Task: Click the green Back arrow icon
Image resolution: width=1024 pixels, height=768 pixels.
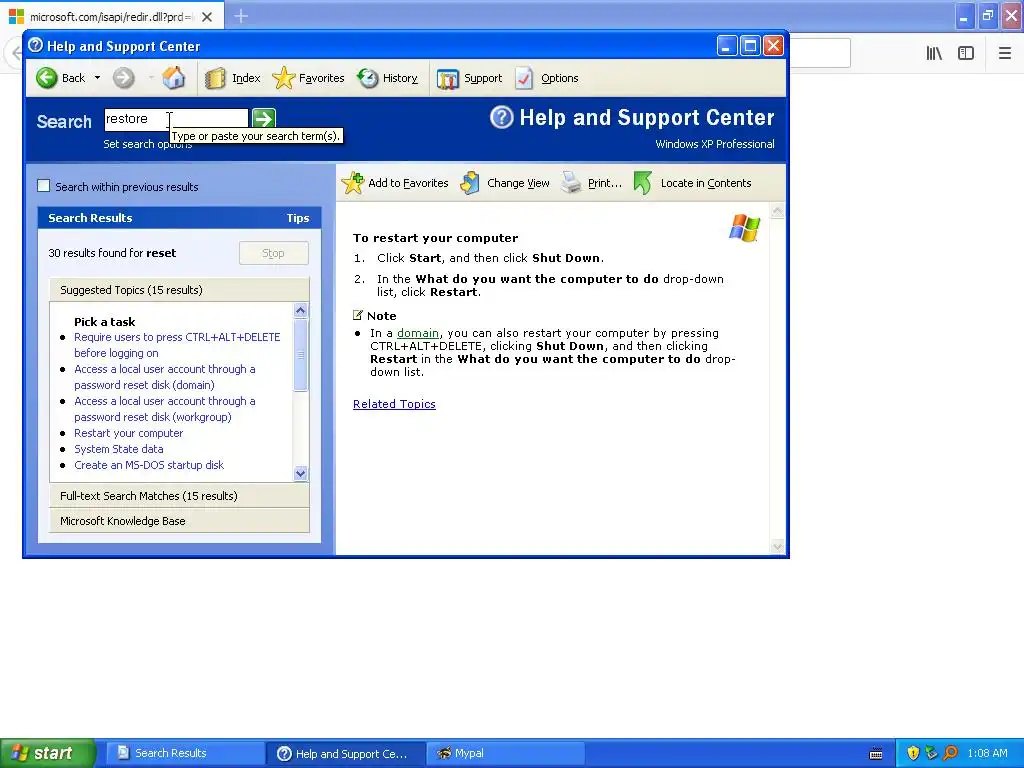Action: point(46,78)
